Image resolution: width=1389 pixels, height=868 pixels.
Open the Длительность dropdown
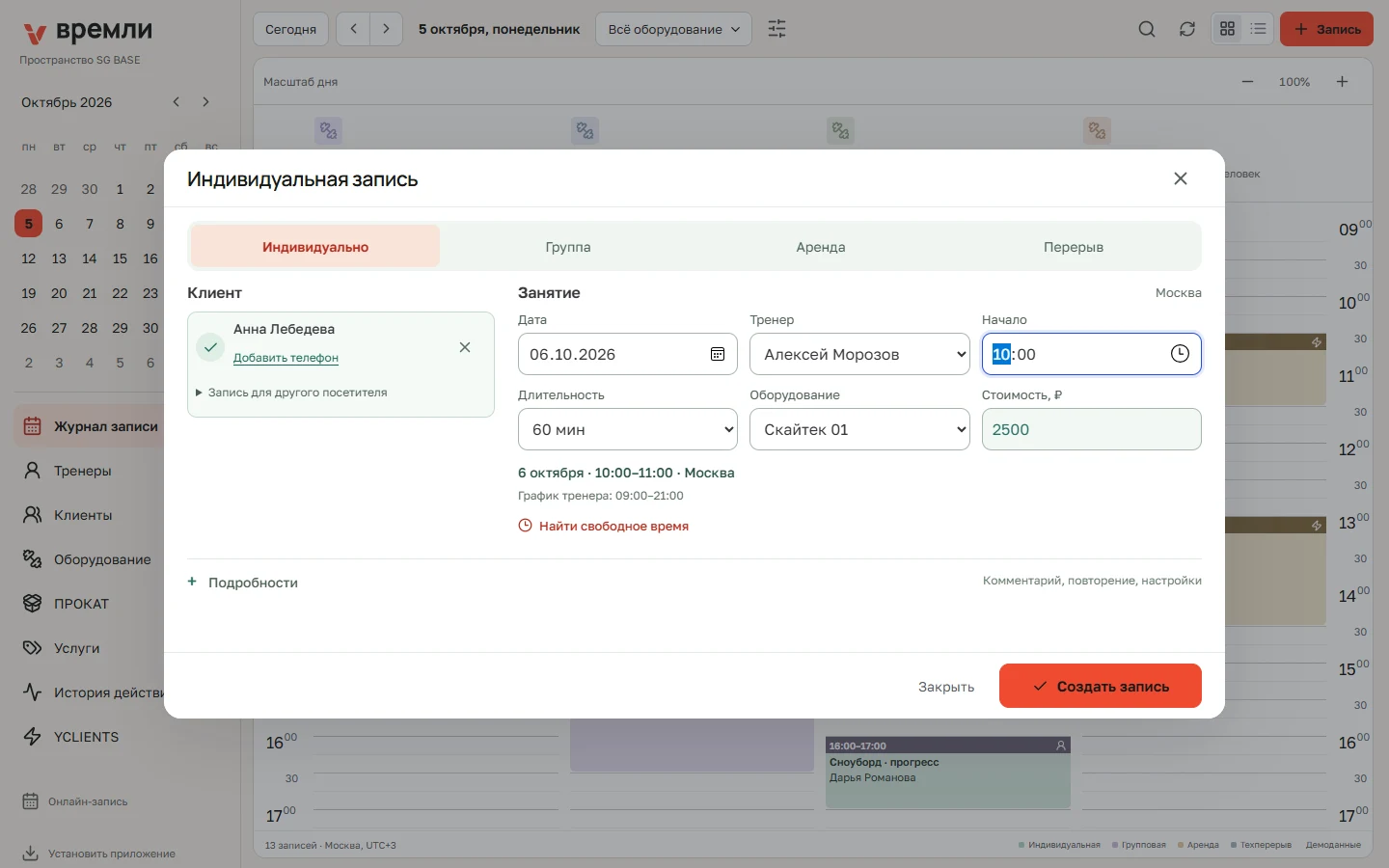pos(628,429)
